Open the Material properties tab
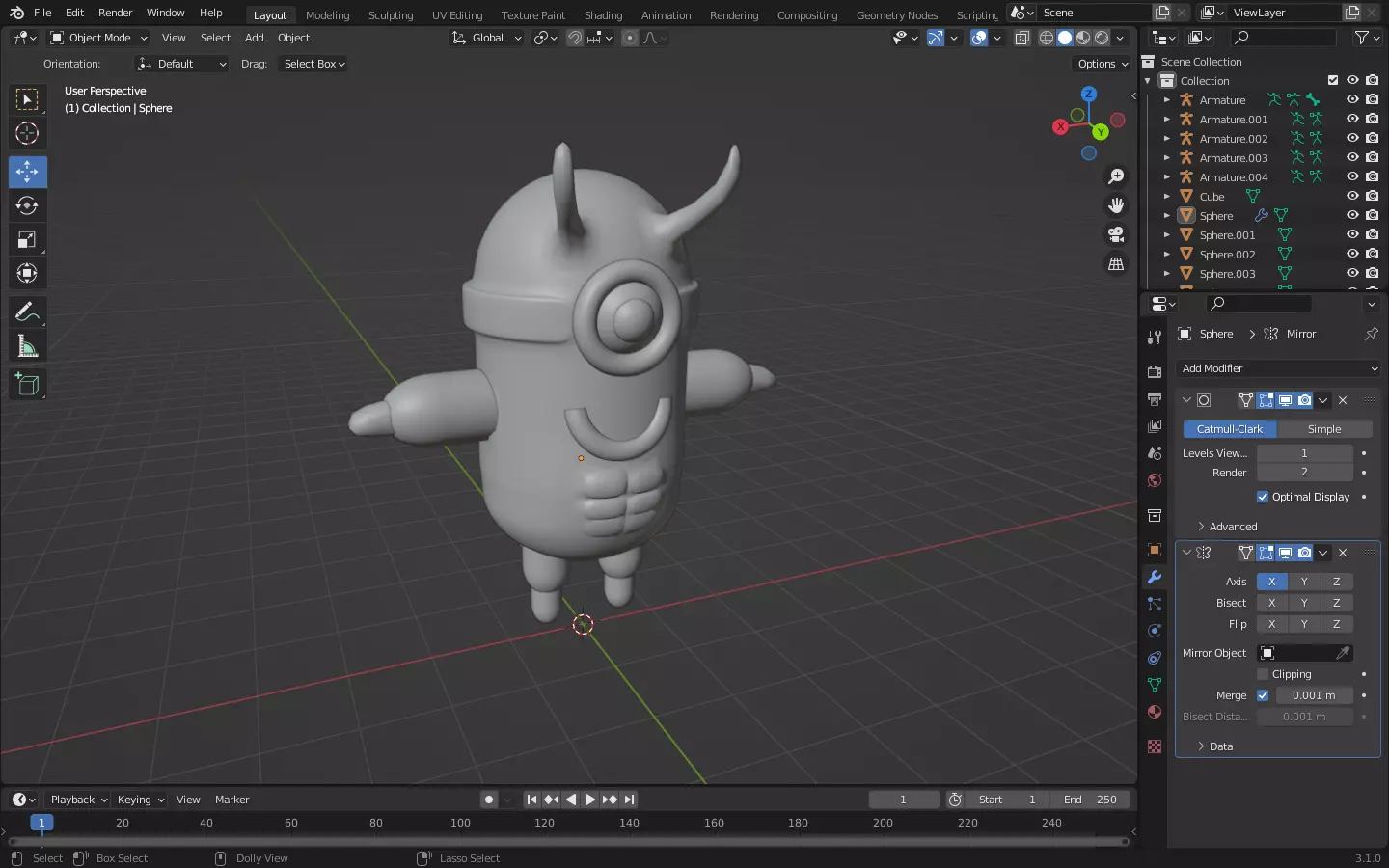 click(x=1155, y=712)
